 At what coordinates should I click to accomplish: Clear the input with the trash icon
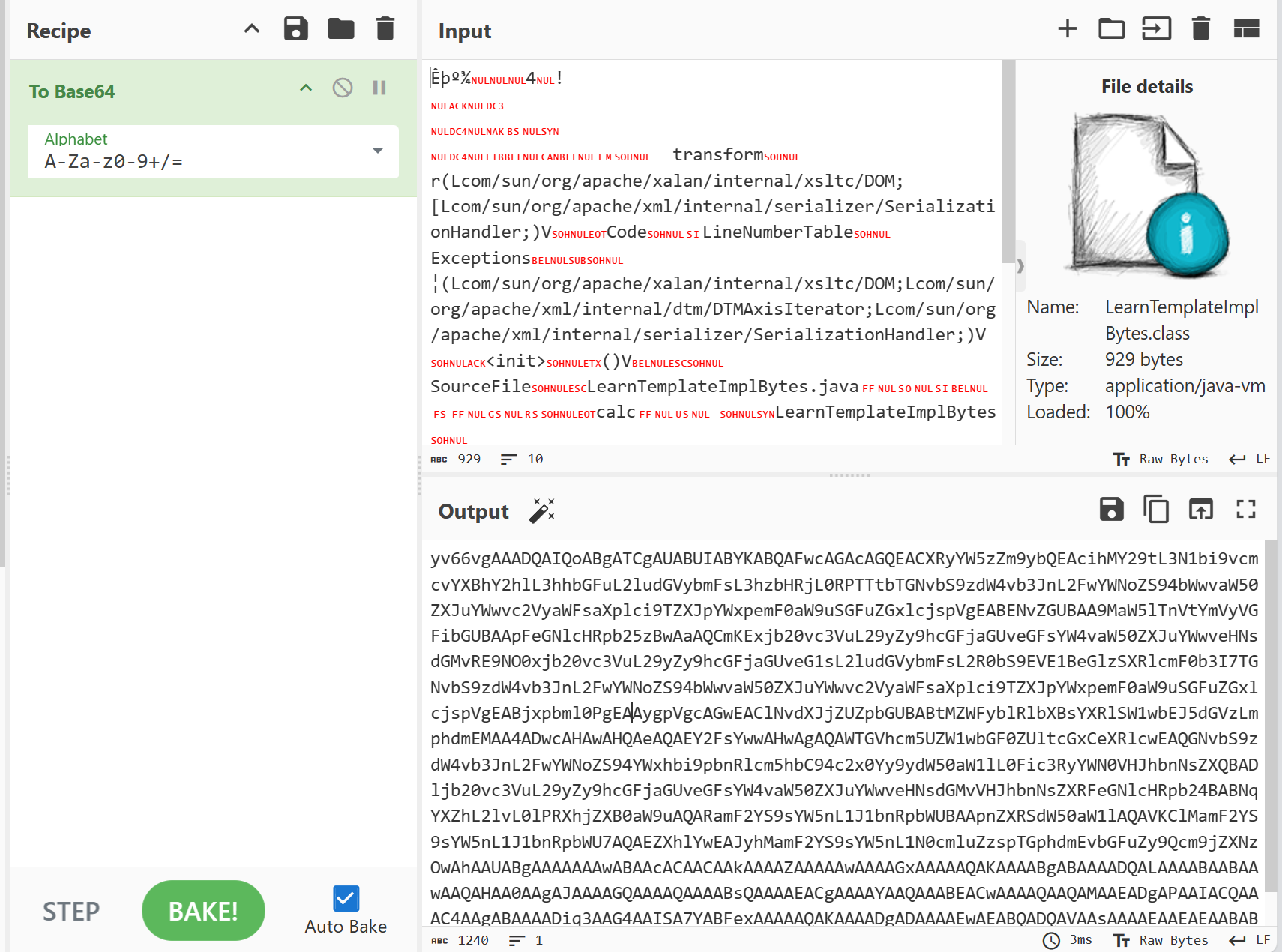point(1200,28)
